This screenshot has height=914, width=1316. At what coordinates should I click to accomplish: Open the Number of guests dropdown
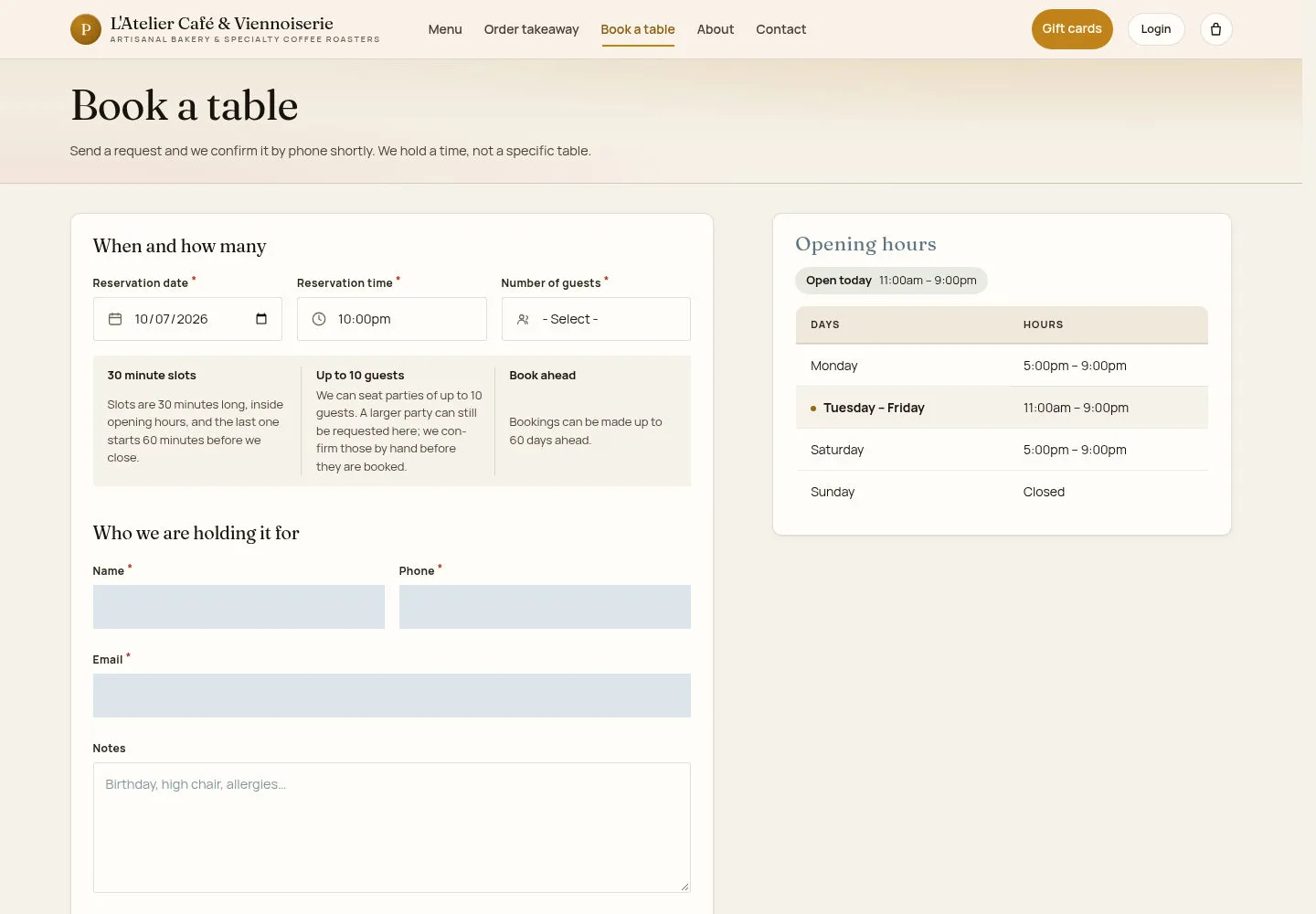[596, 319]
